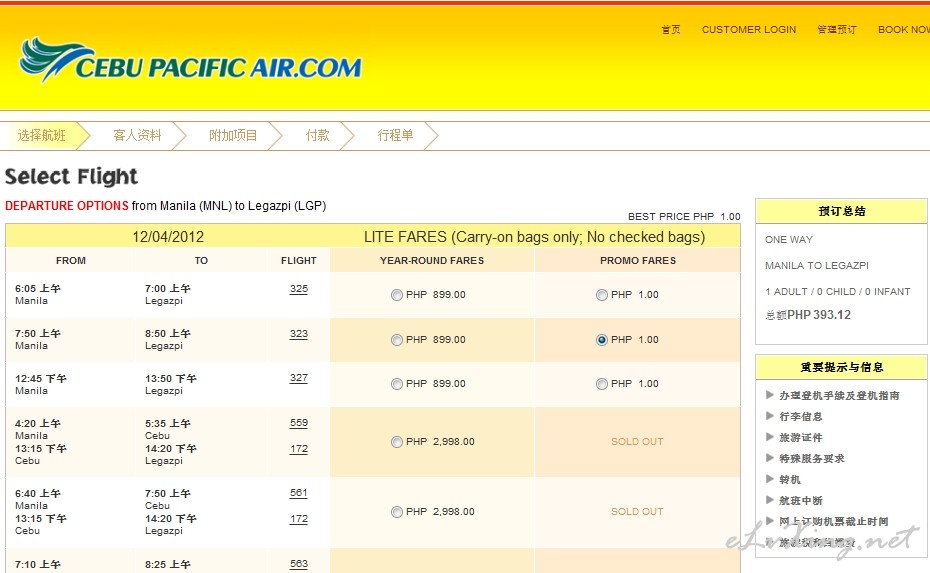This screenshot has width=930, height=573.
Task: Select PHP 2,998.00 fare for flights 561/172
Action: 397,512
